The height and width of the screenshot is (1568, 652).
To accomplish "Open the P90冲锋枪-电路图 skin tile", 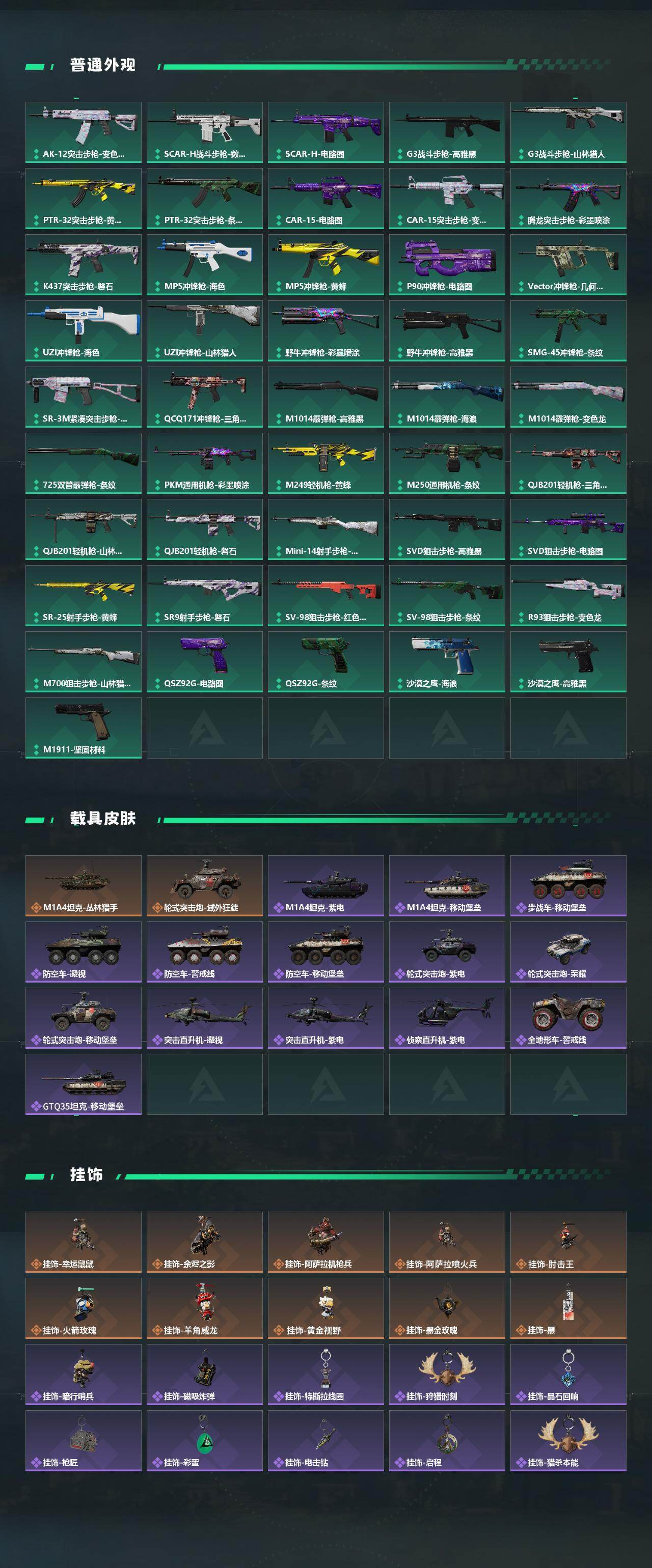I will pyautogui.click(x=447, y=265).
